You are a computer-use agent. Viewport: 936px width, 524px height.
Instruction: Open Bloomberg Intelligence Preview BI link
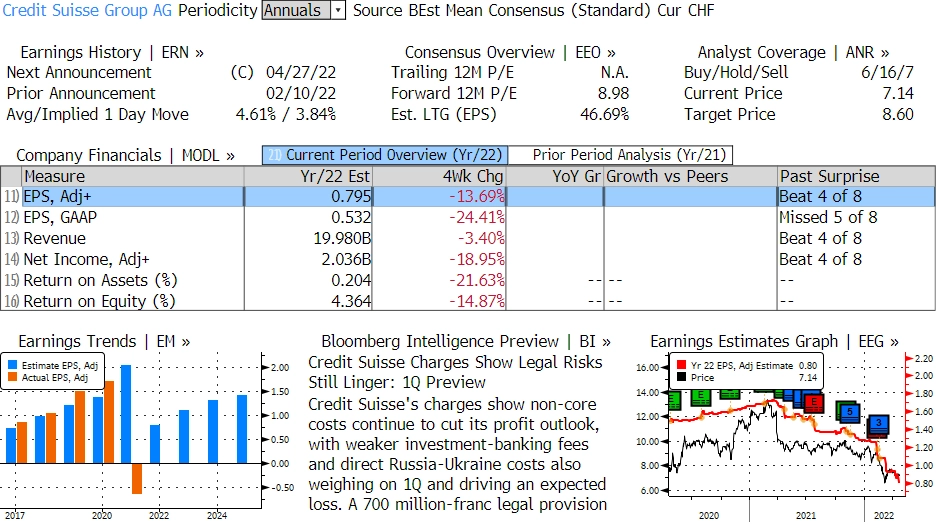[x=466, y=341]
